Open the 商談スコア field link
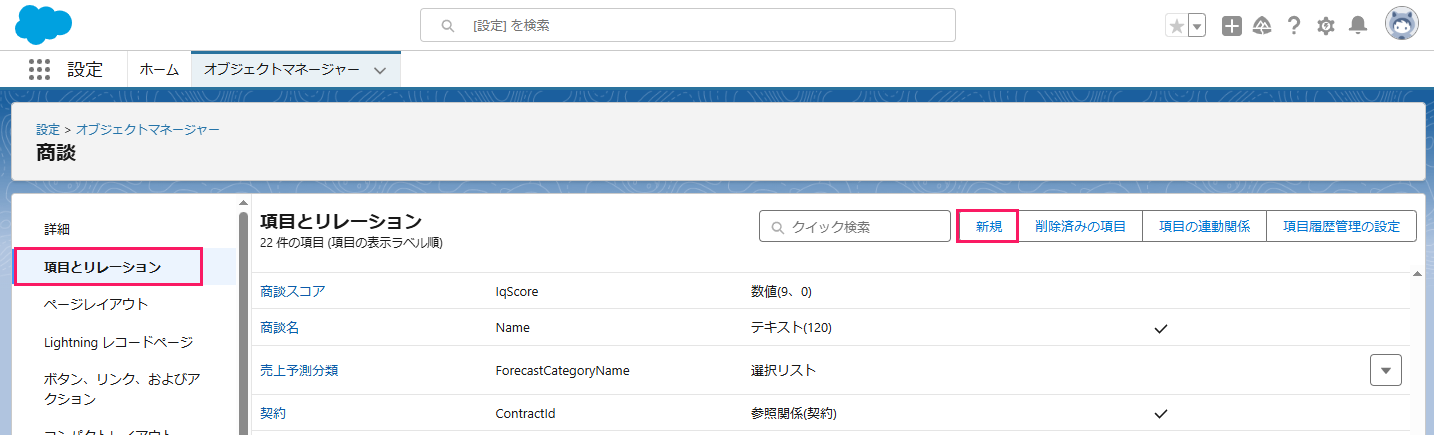This screenshot has width=1434, height=435. (x=293, y=291)
